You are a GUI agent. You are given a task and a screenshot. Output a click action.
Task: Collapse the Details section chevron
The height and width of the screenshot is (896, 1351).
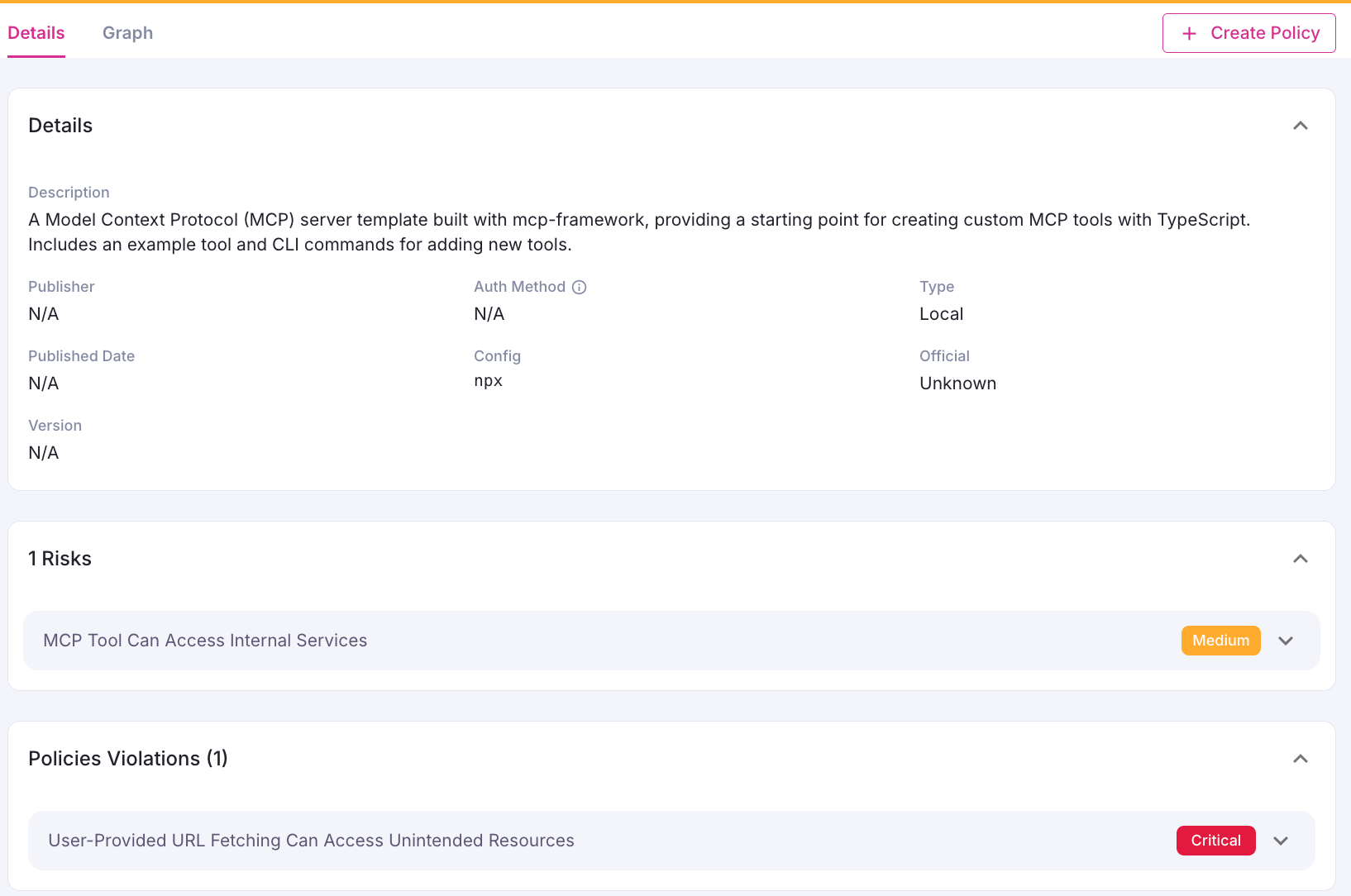point(1301,126)
